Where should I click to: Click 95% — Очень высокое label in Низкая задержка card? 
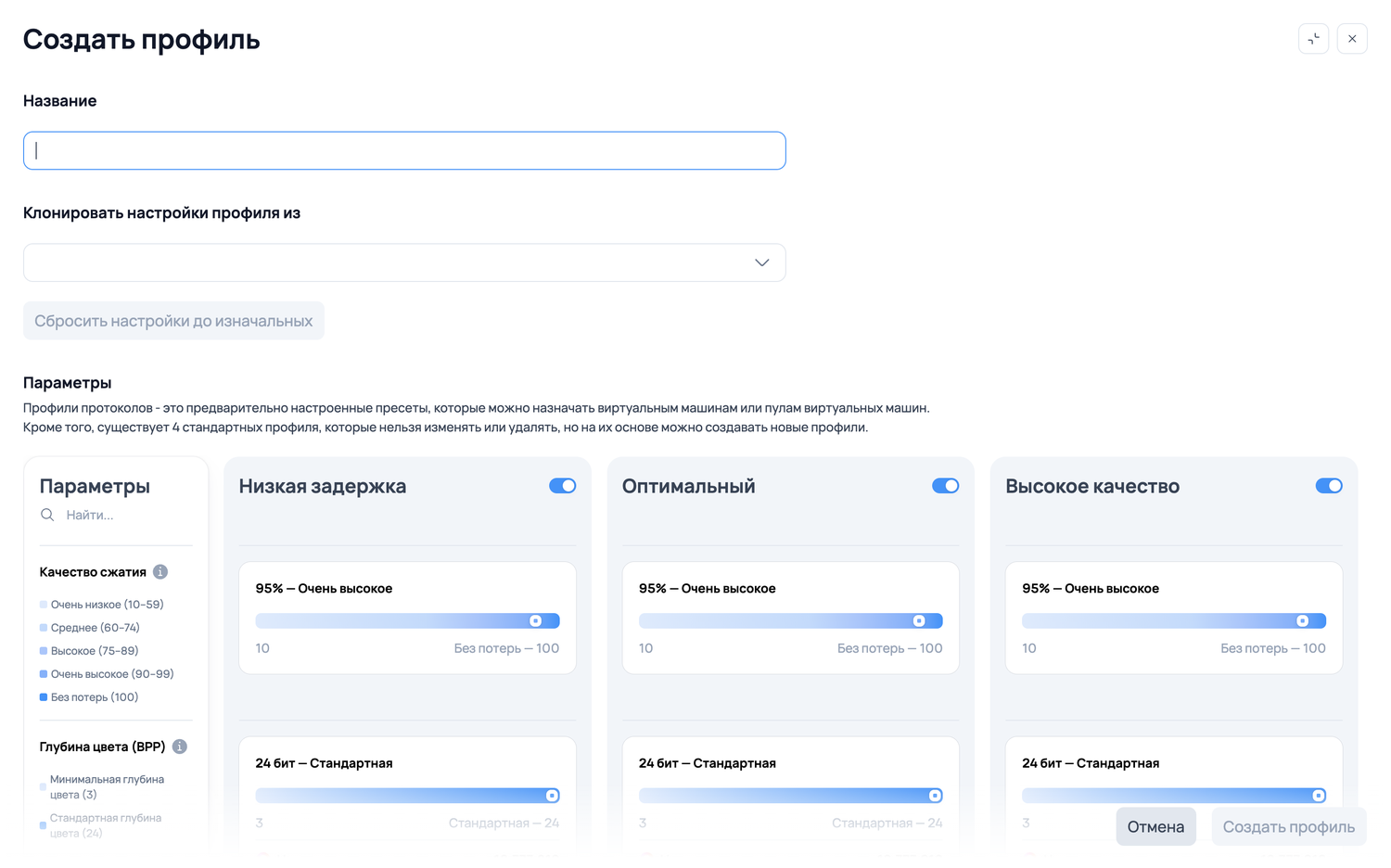point(324,589)
